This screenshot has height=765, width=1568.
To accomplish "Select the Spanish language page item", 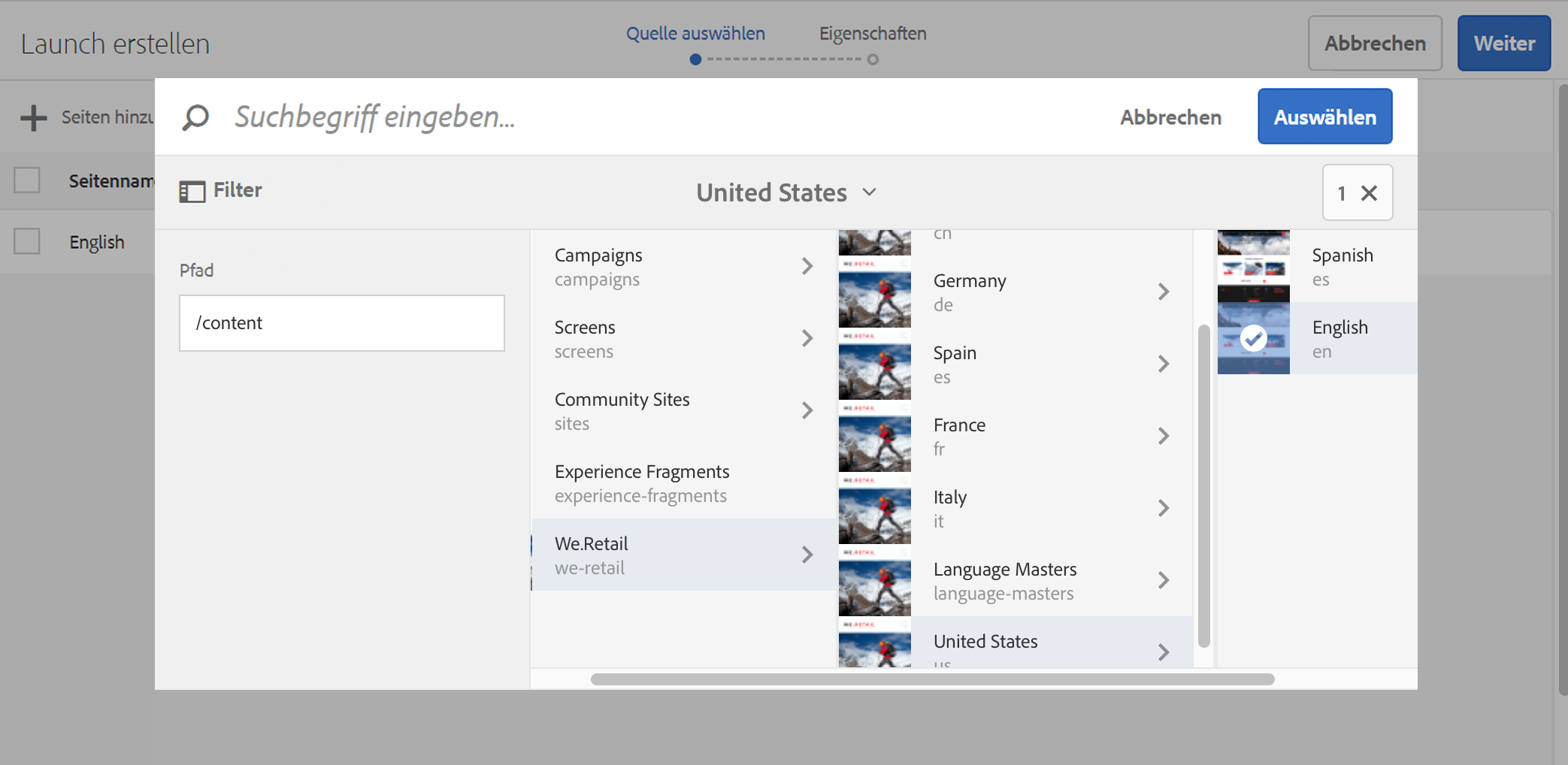I will (x=1318, y=266).
